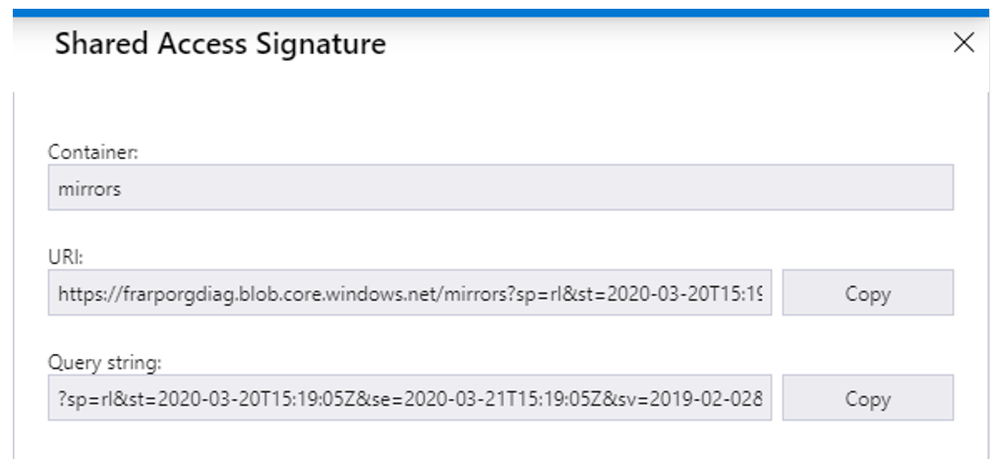Dismiss the dialog with the X icon
The height and width of the screenshot is (459, 999).
coord(963,43)
